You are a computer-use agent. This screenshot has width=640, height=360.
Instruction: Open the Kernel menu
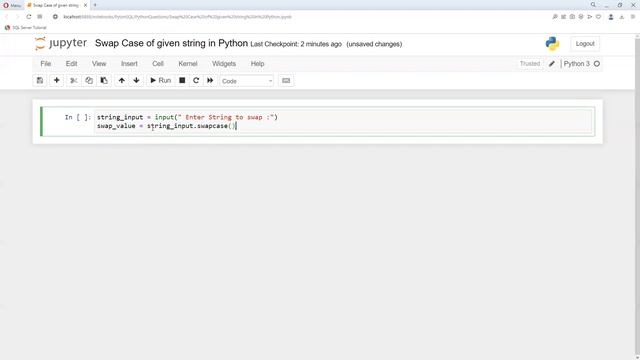coord(188,64)
